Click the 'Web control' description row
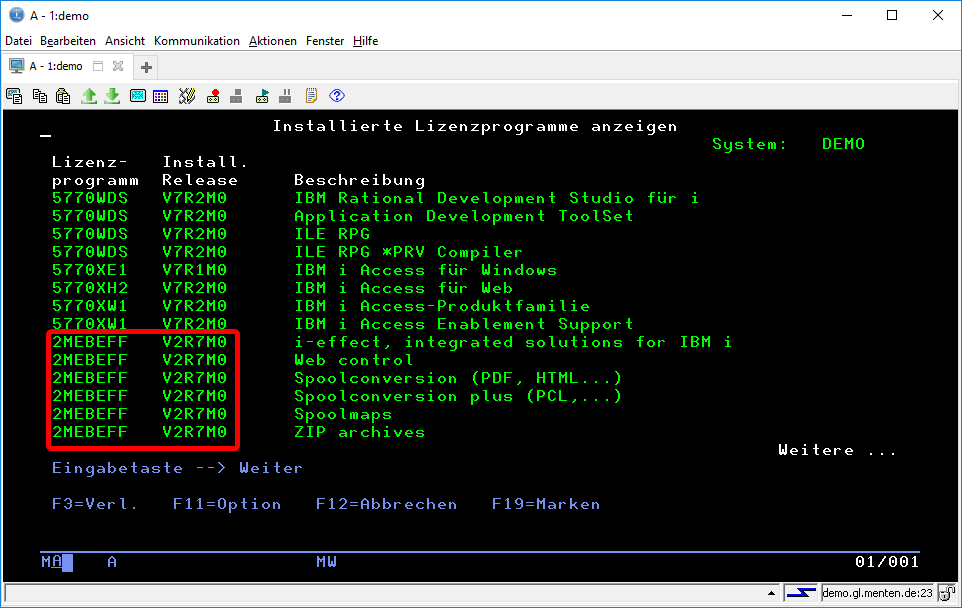 (353, 360)
